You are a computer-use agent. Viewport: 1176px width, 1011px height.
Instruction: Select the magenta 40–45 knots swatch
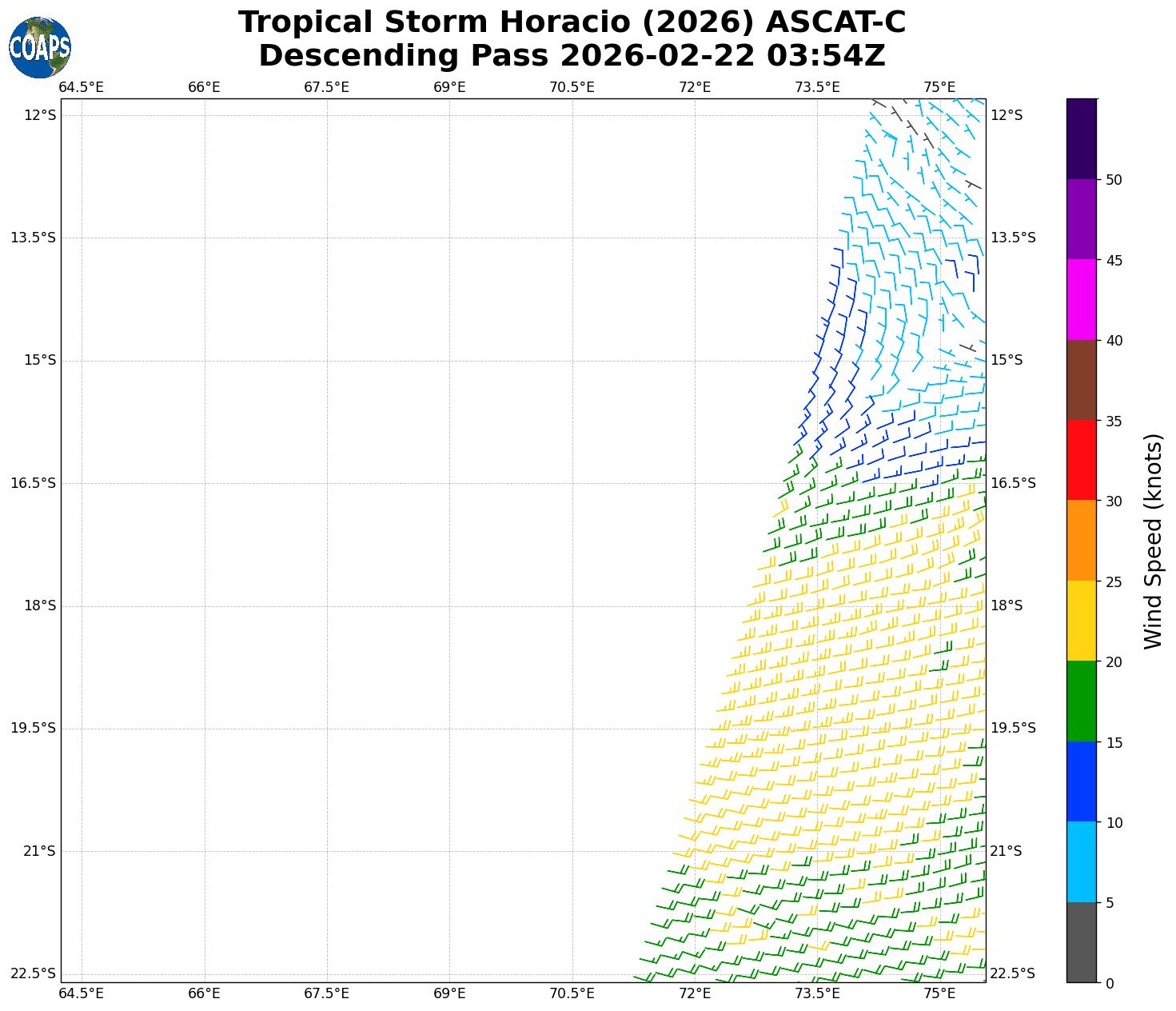(x=1082, y=299)
